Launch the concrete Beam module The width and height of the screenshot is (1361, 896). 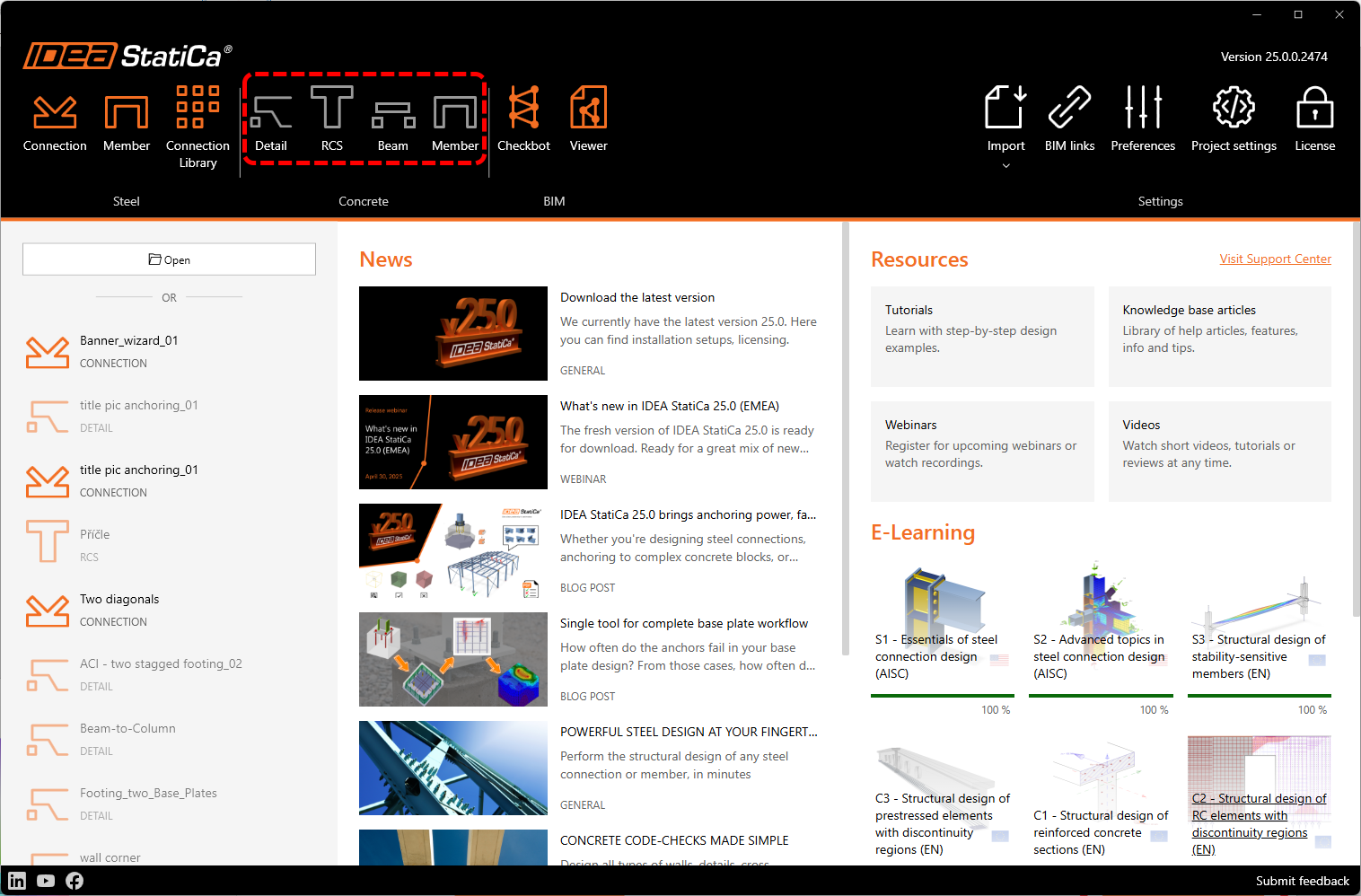pos(393,122)
